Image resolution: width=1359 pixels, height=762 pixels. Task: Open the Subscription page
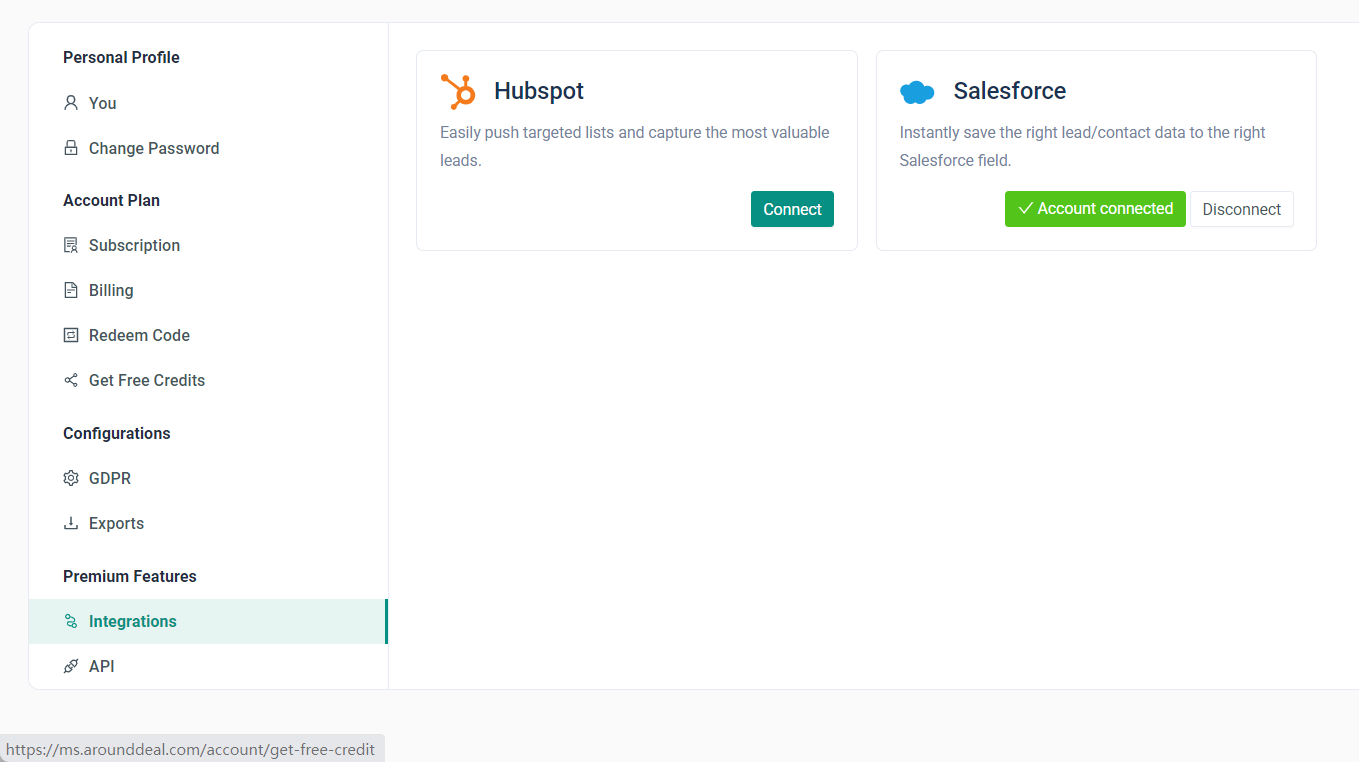point(134,245)
